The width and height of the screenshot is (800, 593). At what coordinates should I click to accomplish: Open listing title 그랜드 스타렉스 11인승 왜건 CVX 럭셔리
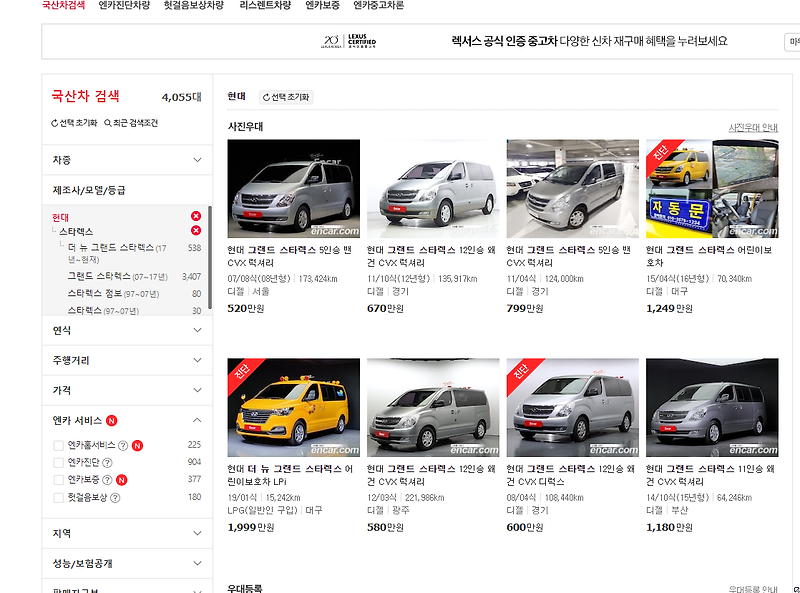pyautogui.click(x=710, y=475)
